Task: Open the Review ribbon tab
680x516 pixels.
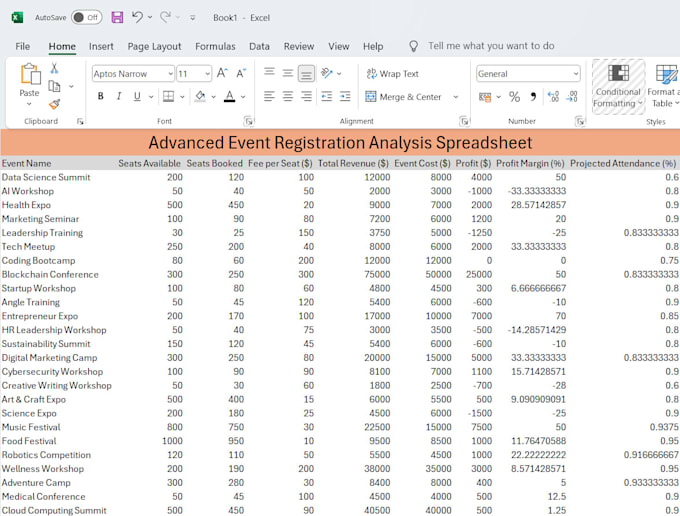Action: coord(299,46)
